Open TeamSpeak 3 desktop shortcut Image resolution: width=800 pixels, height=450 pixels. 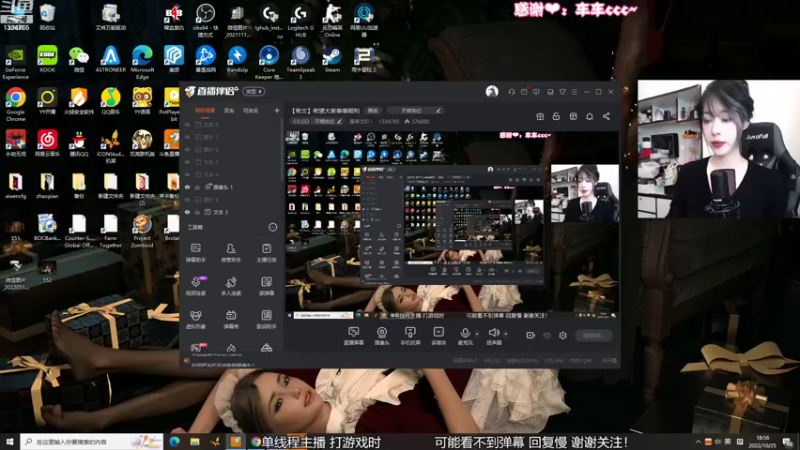[301, 62]
